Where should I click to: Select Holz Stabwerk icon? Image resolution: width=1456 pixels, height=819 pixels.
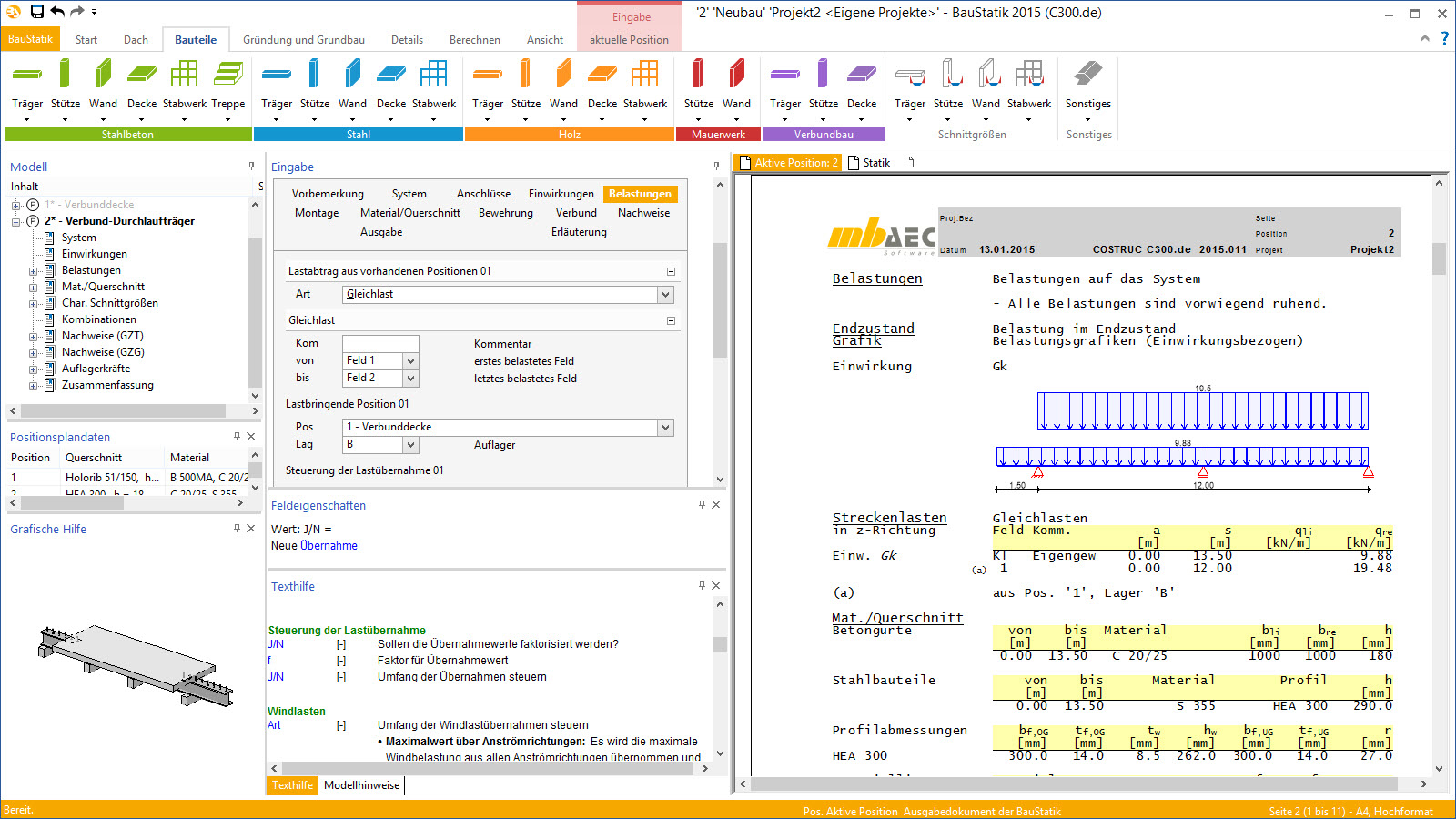click(645, 75)
